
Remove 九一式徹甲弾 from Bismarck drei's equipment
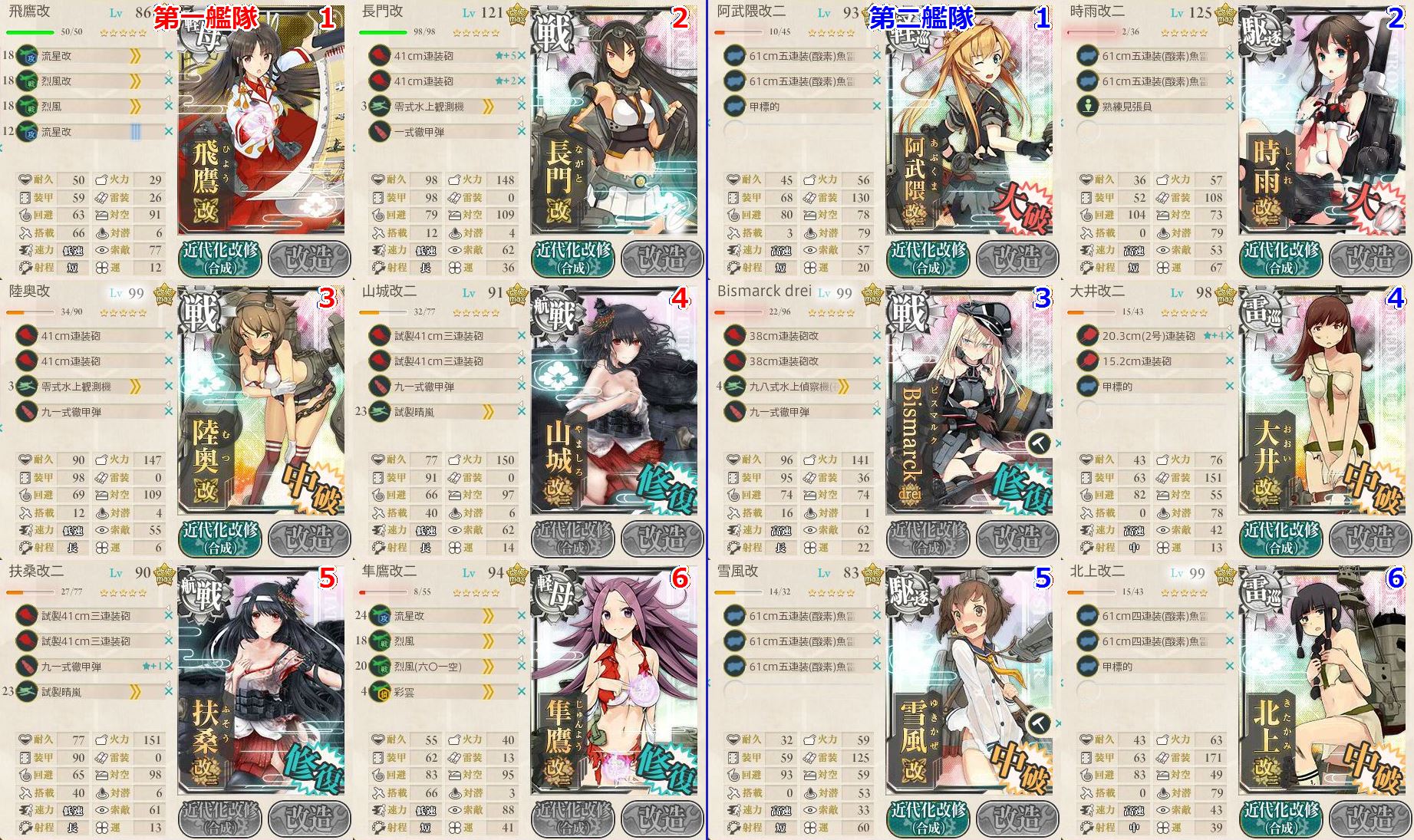(x=877, y=412)
